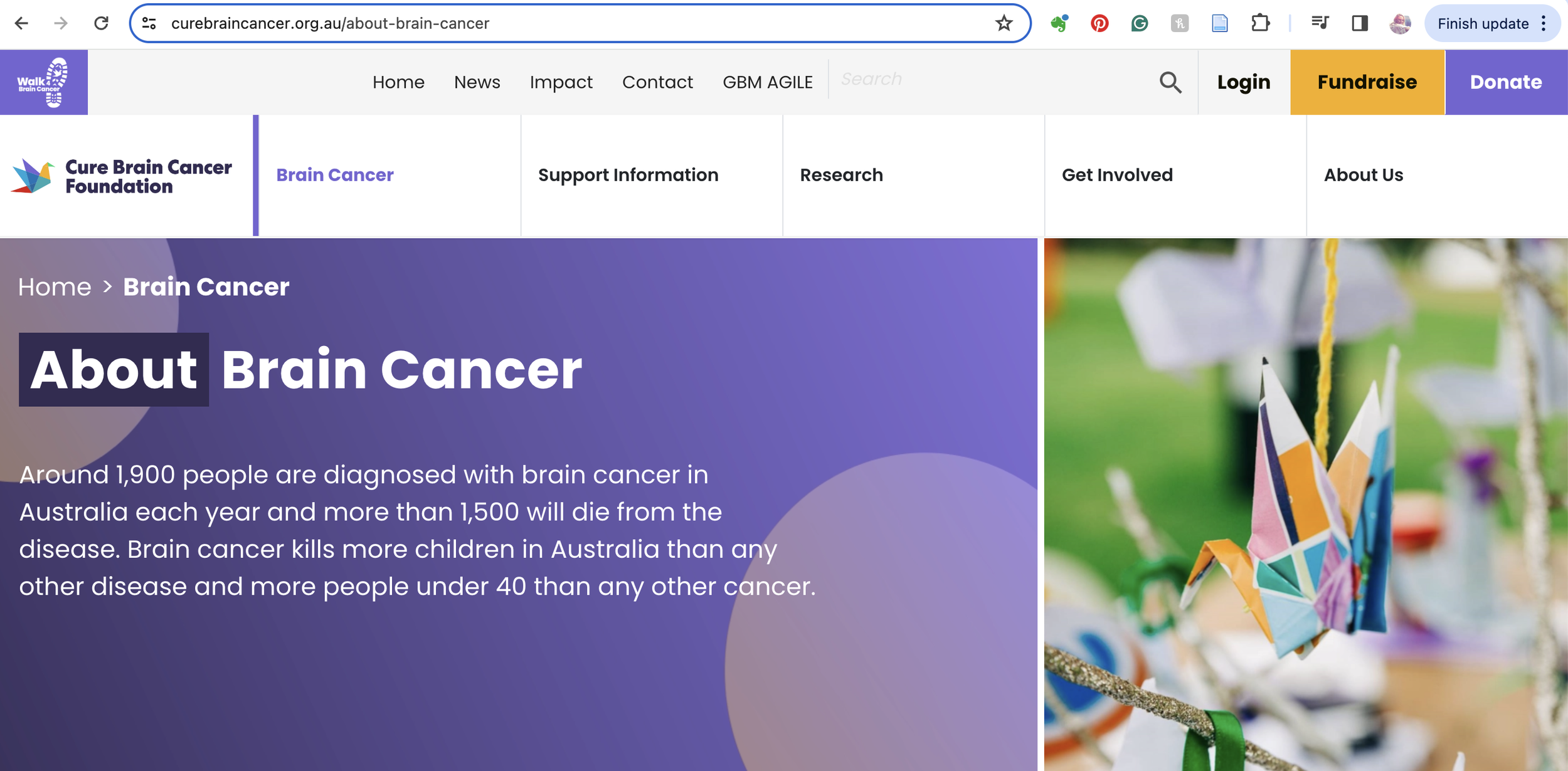
Task: Expand the Research navigation menu
Action: tap(841, 175)
